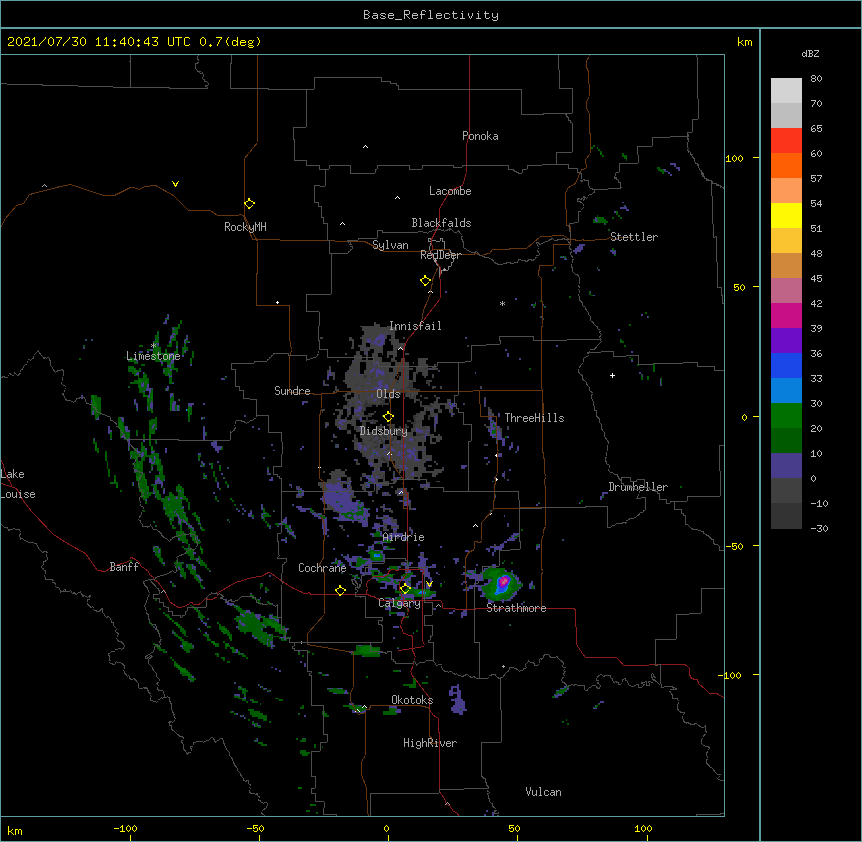This screenshot has height=842, width=862.
Task: Click the Drumheller label
Action: pyautogui.click(x=638, y=487)
